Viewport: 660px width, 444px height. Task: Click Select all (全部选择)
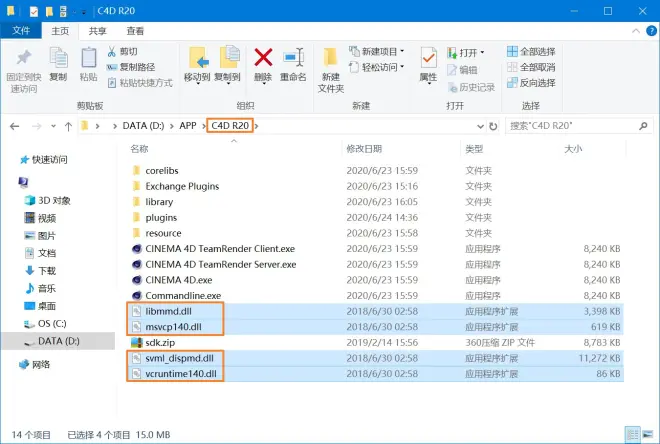pyautogui.click(x=531, y=52)
